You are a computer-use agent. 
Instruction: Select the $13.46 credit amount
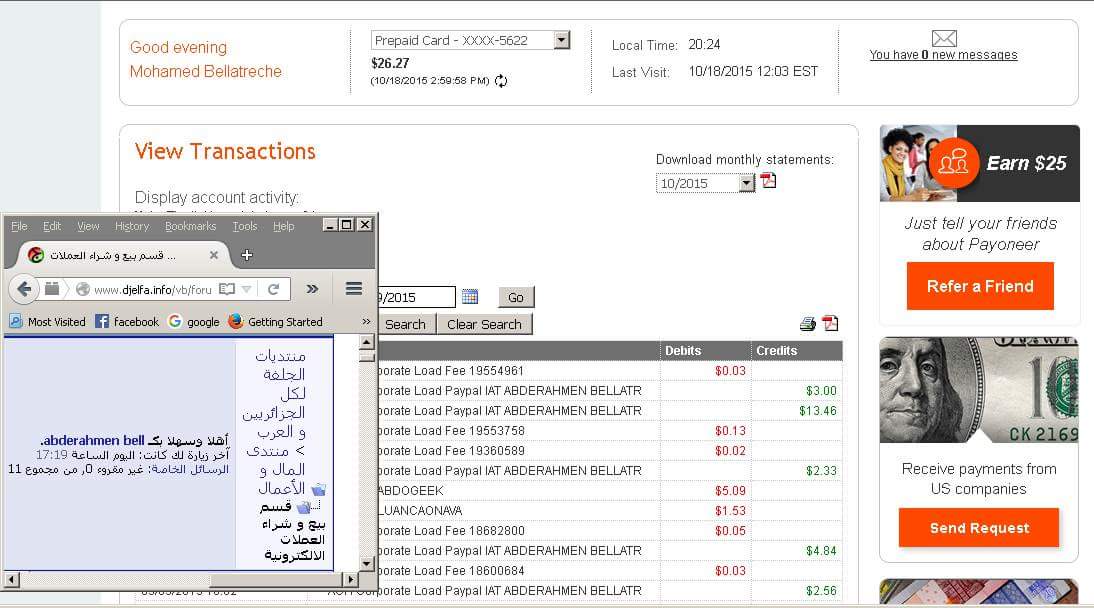[818, 411]
